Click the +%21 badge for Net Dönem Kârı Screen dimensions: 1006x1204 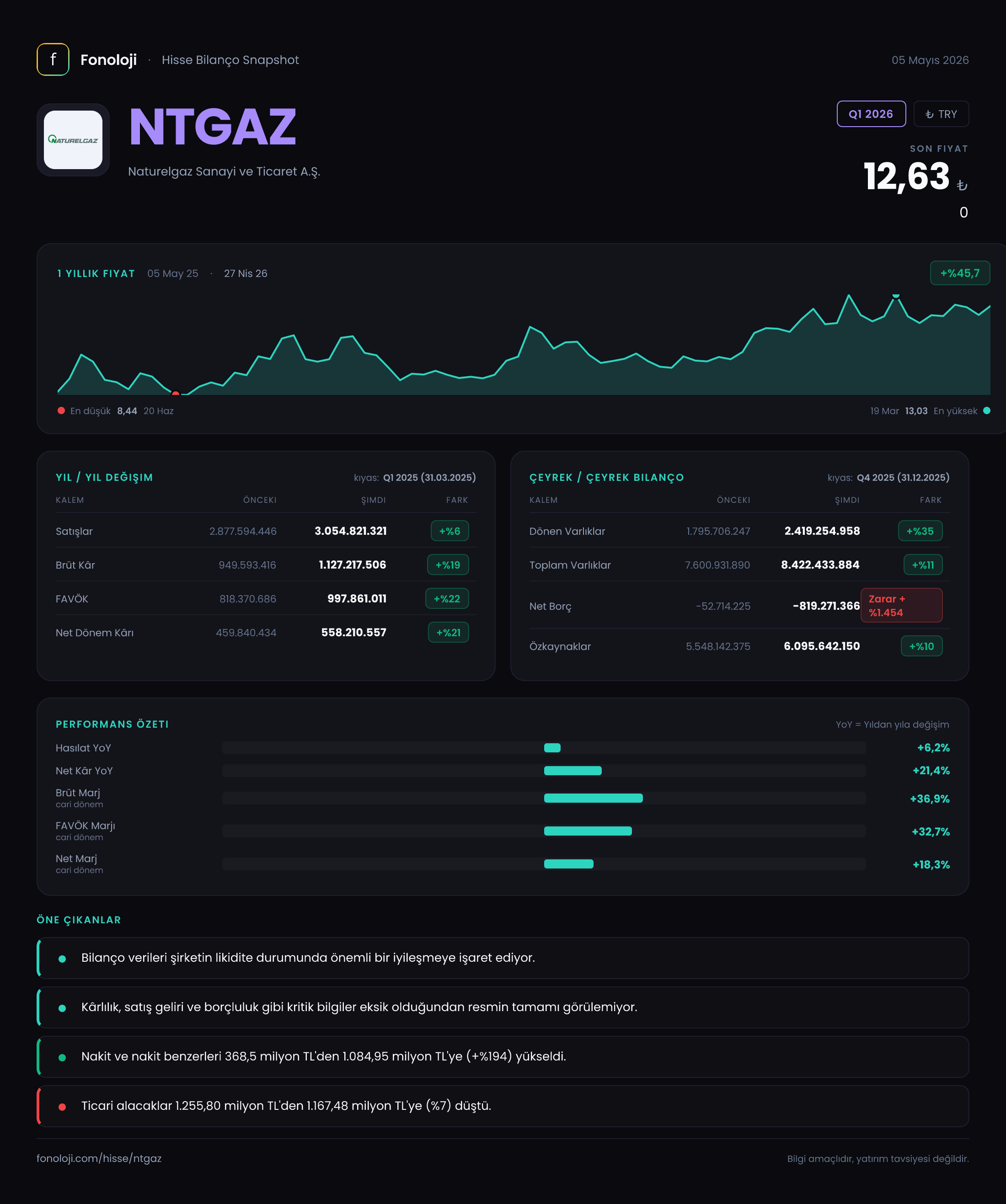(449, 632)
